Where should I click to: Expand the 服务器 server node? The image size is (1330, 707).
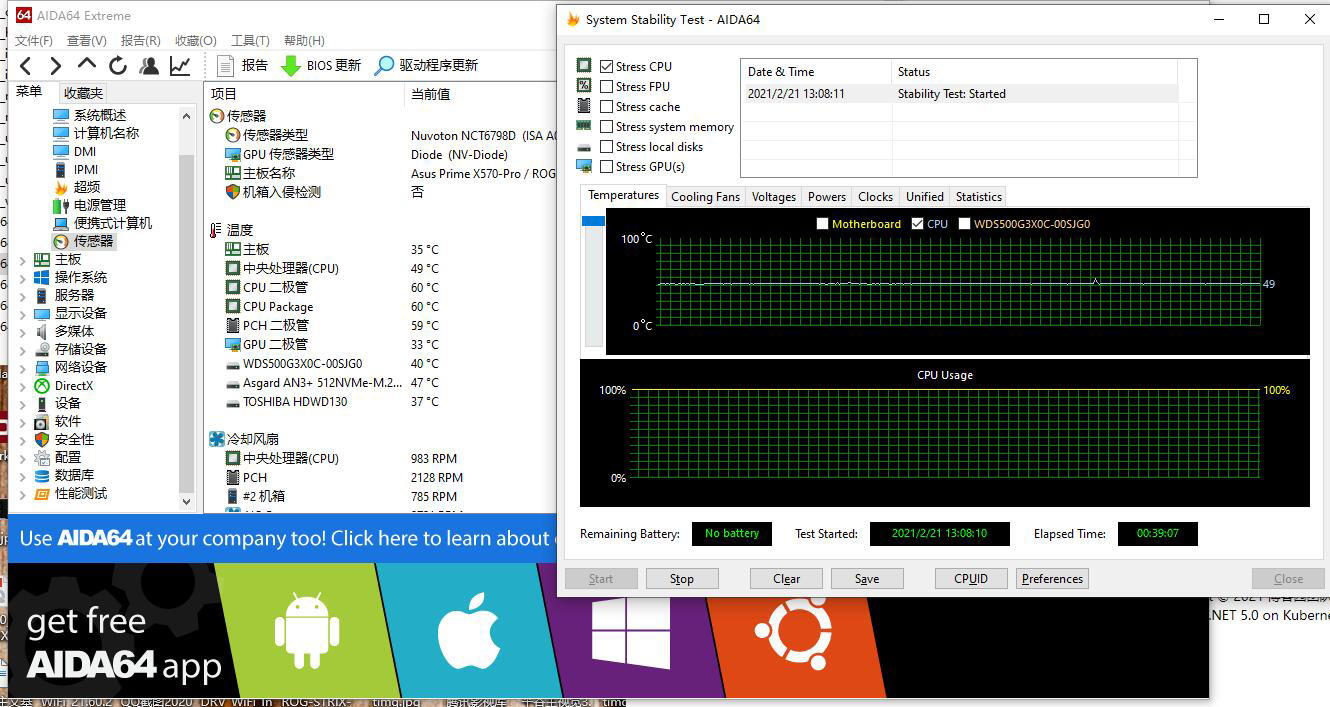[x=23, y=295]
